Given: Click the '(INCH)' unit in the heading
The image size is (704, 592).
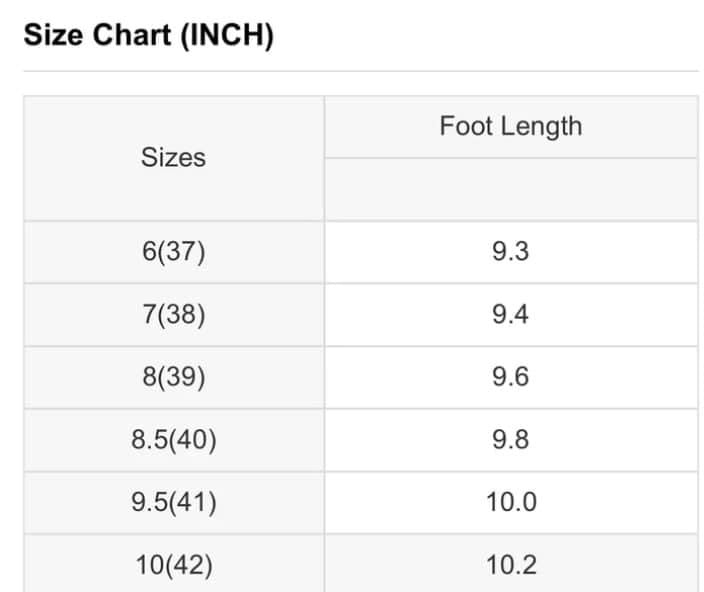Looking at the screenshot, I should point(227,35).
